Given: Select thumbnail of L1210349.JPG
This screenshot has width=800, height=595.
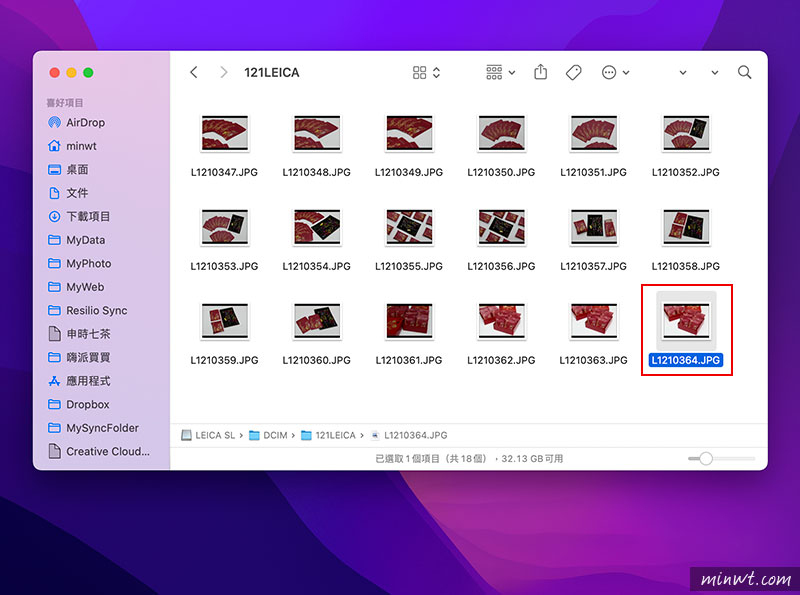Looking at the screenshot, I should coord(409,133).
